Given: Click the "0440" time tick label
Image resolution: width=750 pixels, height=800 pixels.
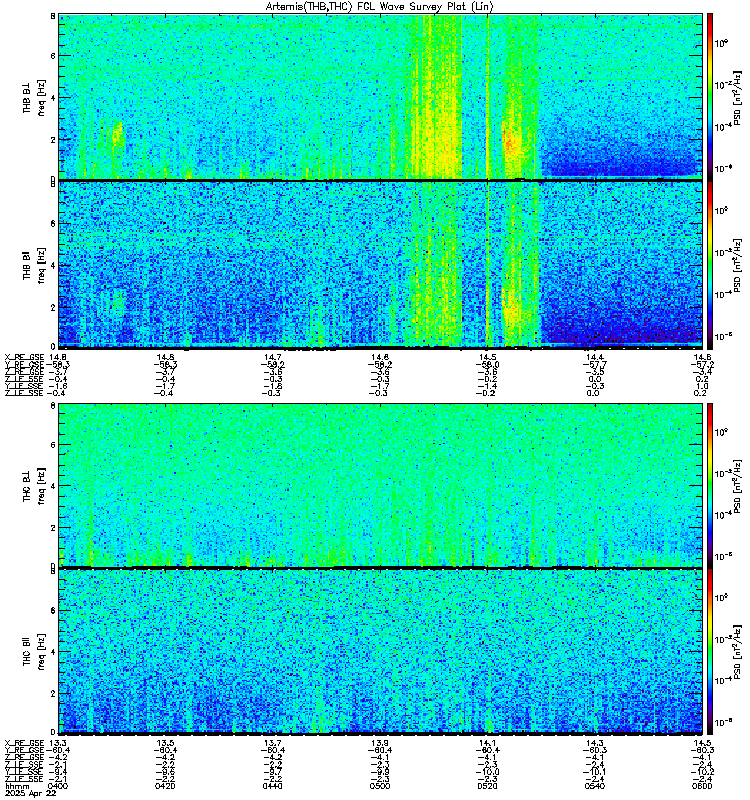Looking at the screenshot, I should [x=272, y=786].
